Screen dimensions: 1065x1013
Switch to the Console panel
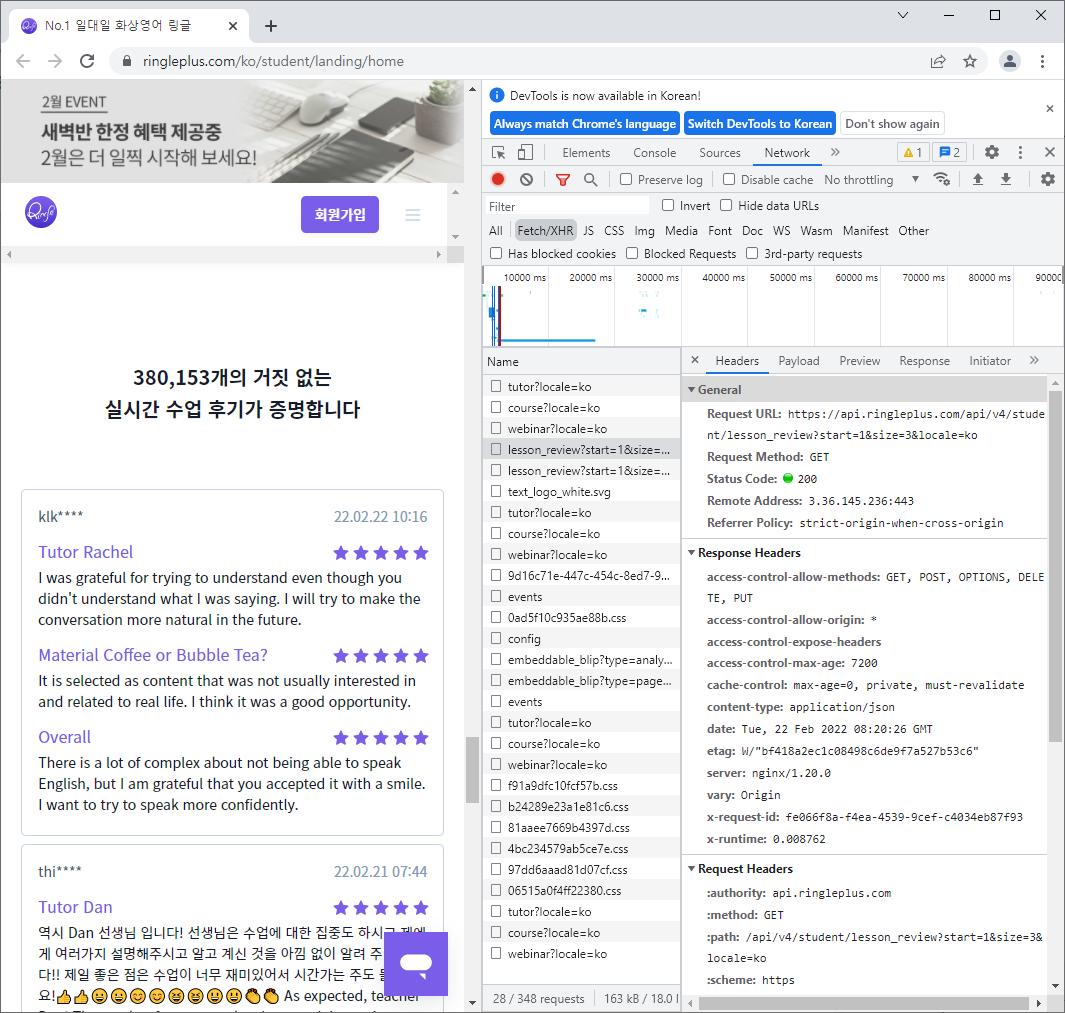pos(655,153)
